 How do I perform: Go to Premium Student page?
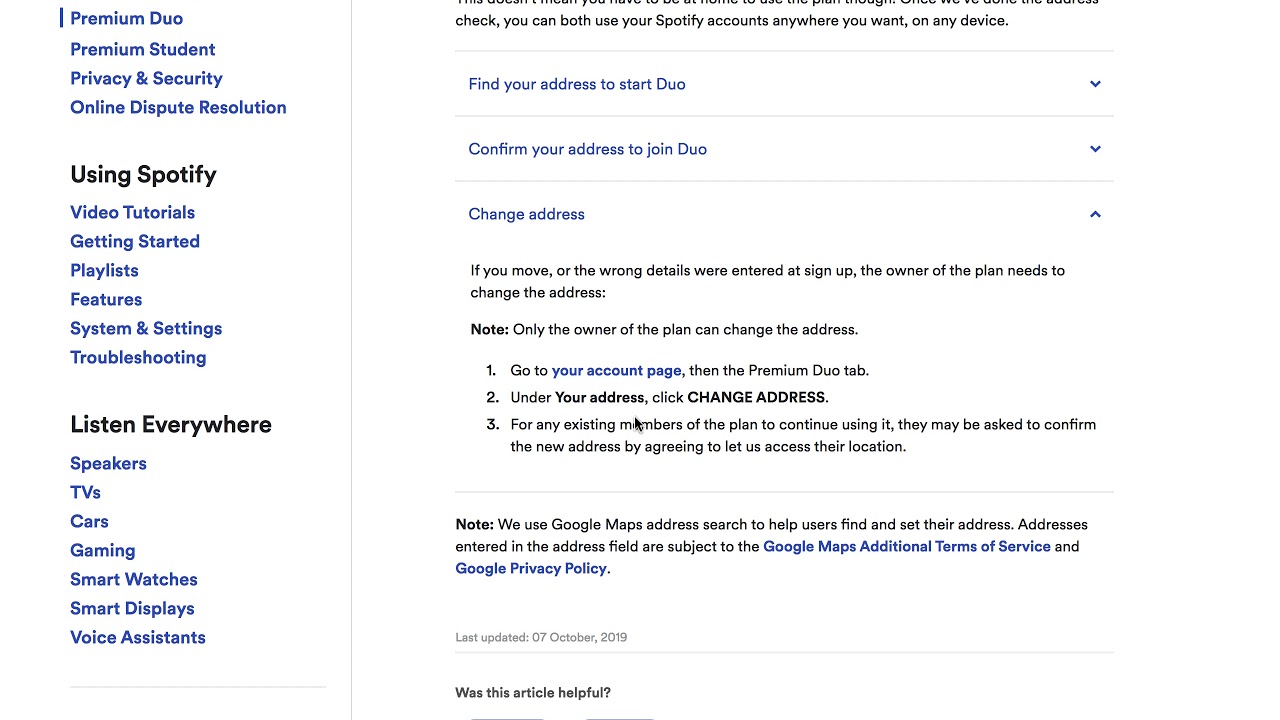(142, 49)
